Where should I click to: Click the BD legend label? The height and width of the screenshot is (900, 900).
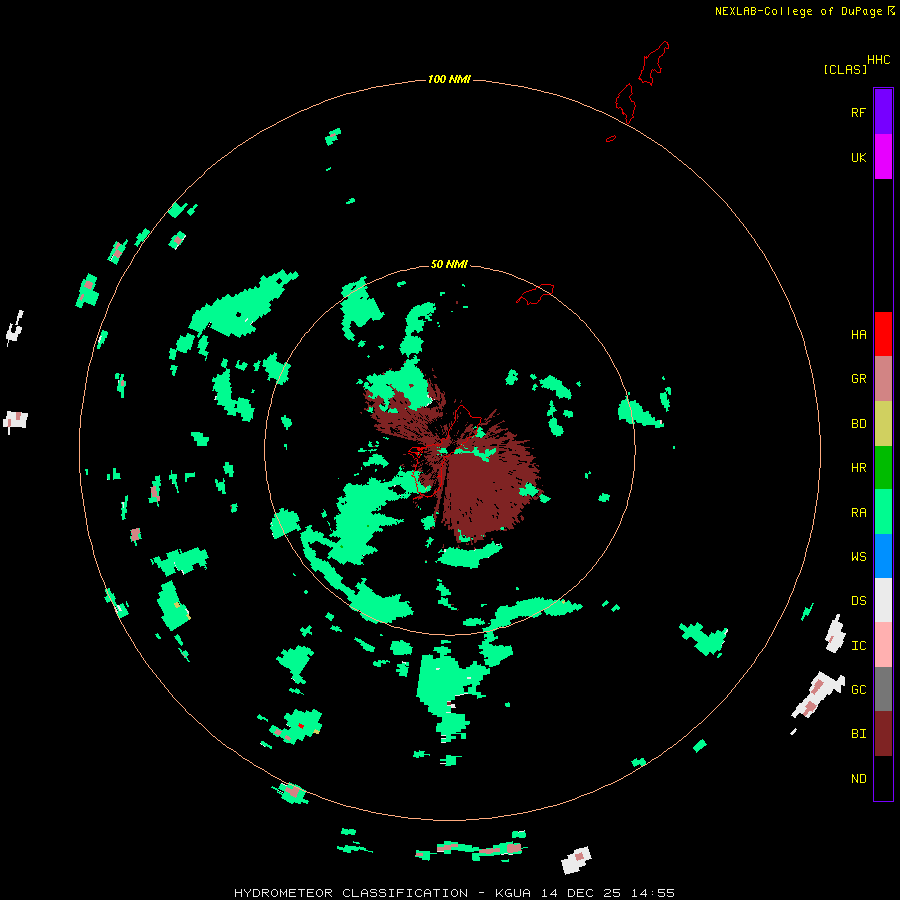pos(858,424)
